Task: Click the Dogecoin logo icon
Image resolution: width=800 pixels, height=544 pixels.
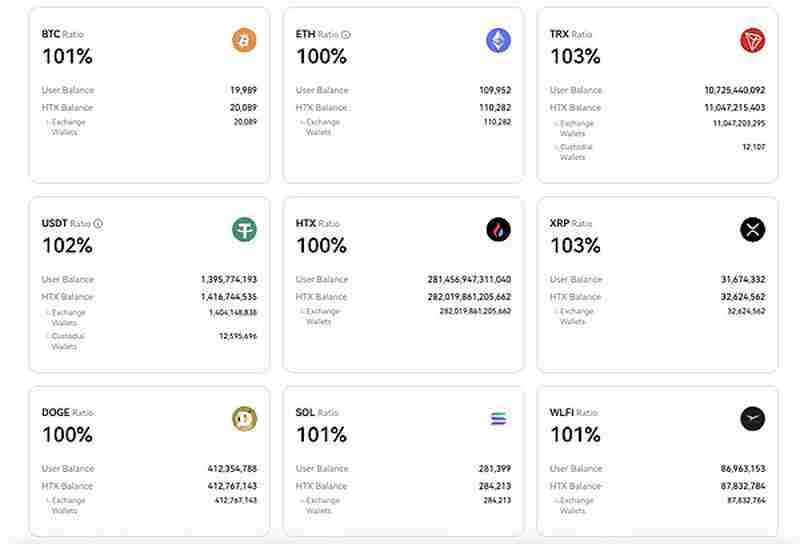Action: 244,419
